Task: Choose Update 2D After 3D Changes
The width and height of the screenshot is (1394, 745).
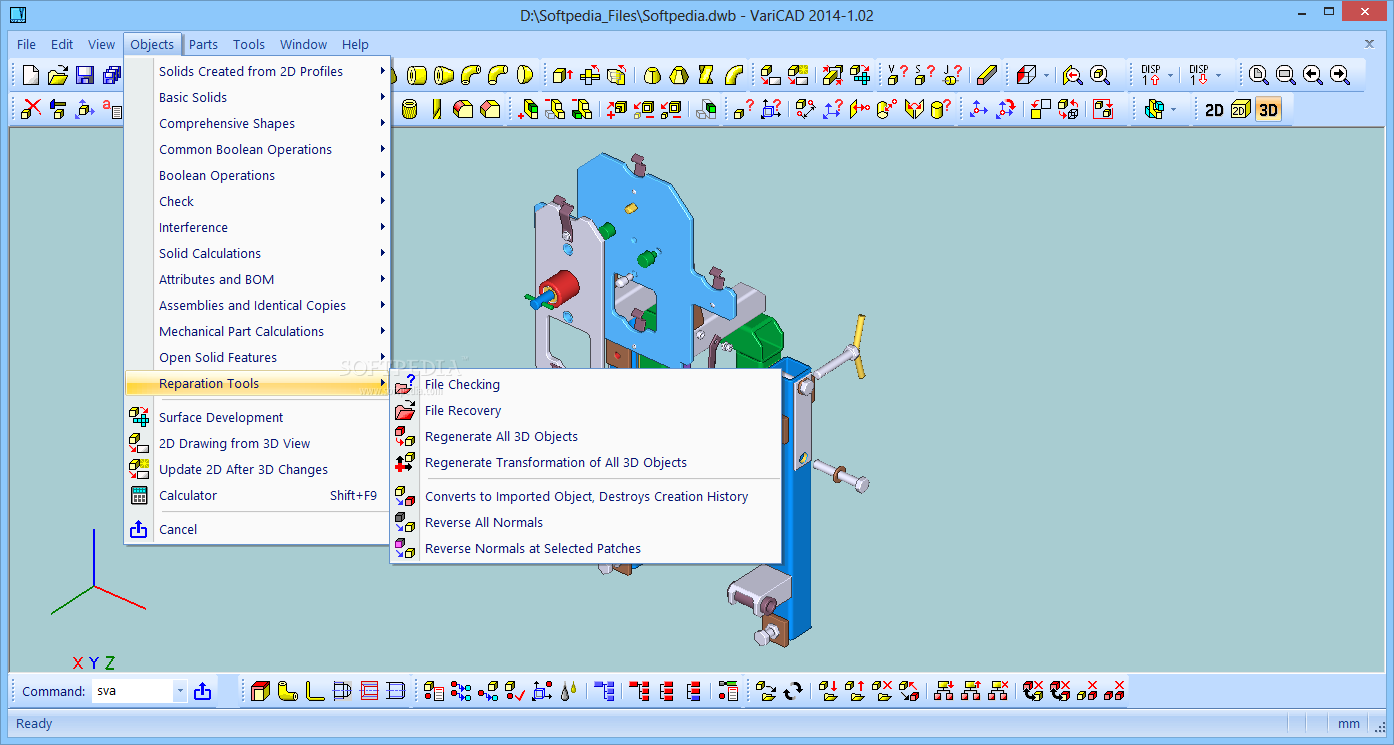Action: coord(257,469)
